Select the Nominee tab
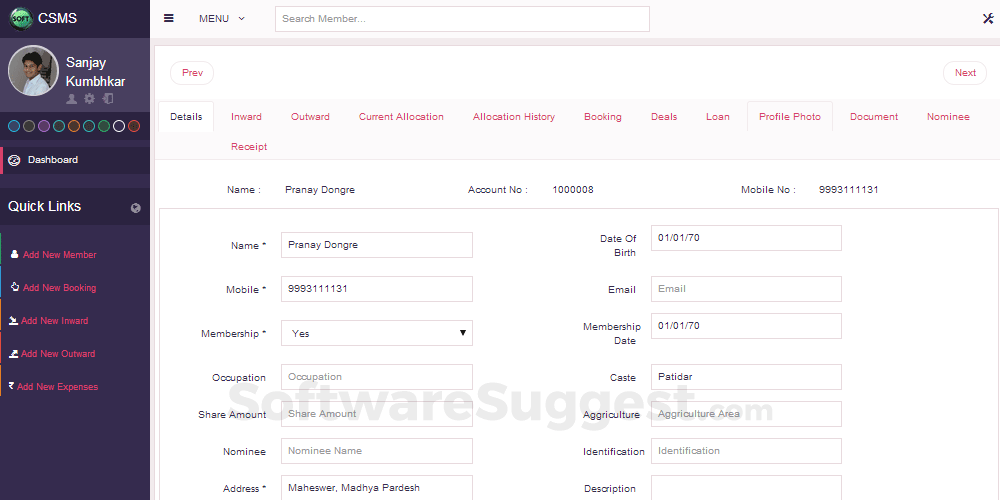The height and width of the screenshot is (500, 1000). (947, 117)
